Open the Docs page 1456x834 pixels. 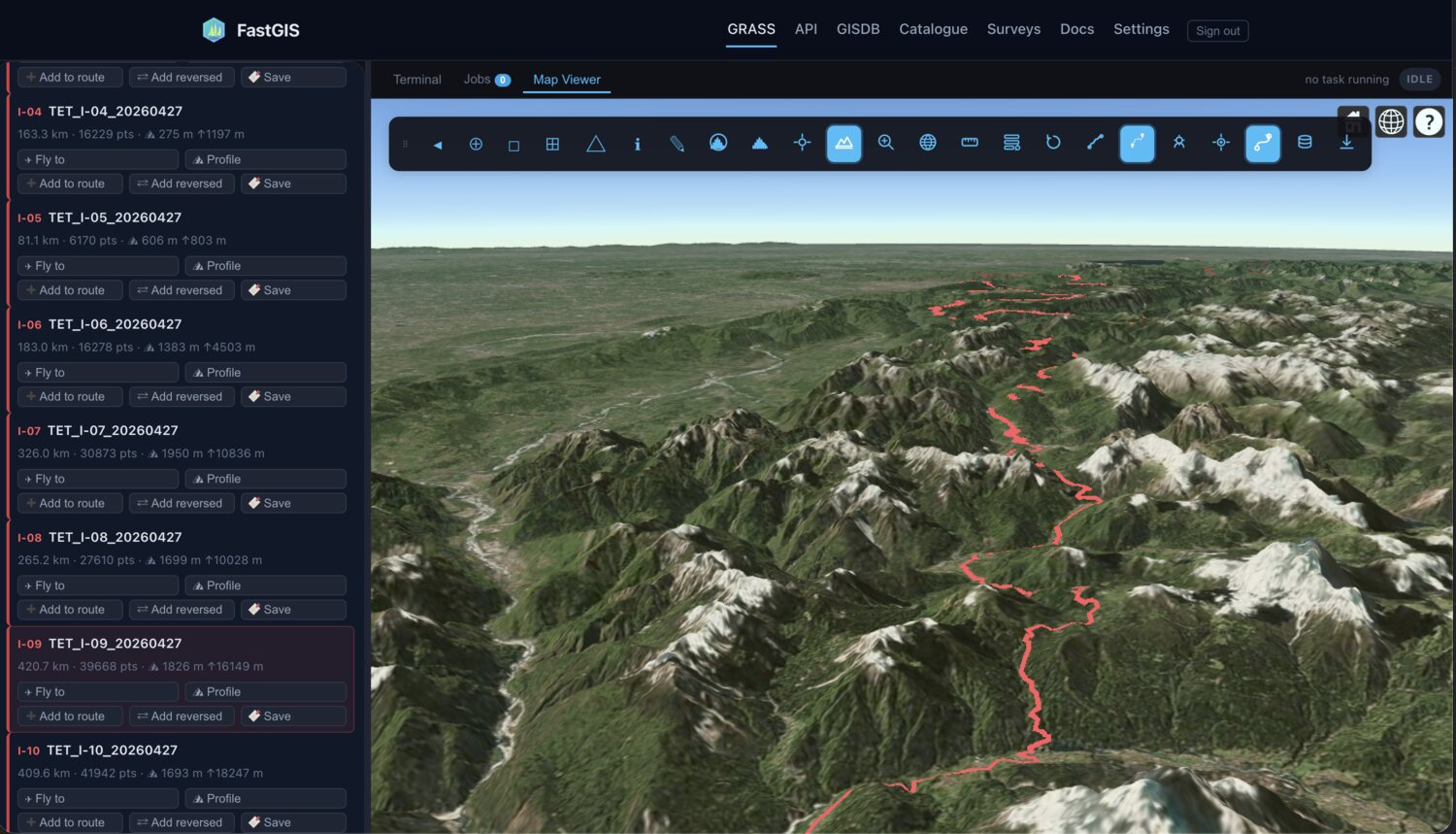click(1076, 29)
